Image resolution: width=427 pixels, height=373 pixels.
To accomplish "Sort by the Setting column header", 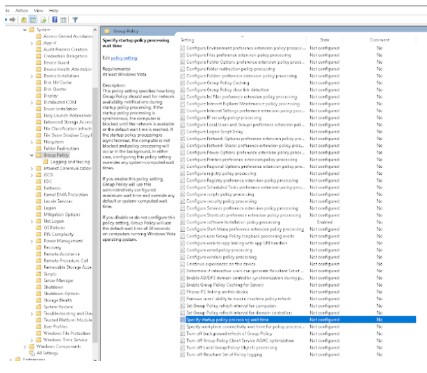I will 243,40.
